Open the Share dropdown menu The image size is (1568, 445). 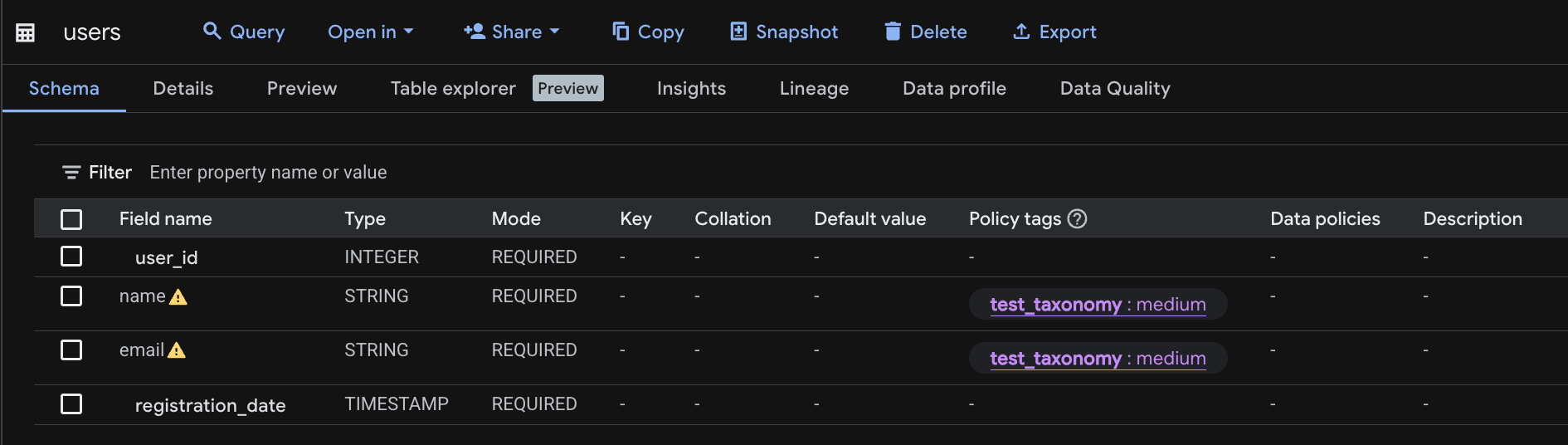pos(511,32)
